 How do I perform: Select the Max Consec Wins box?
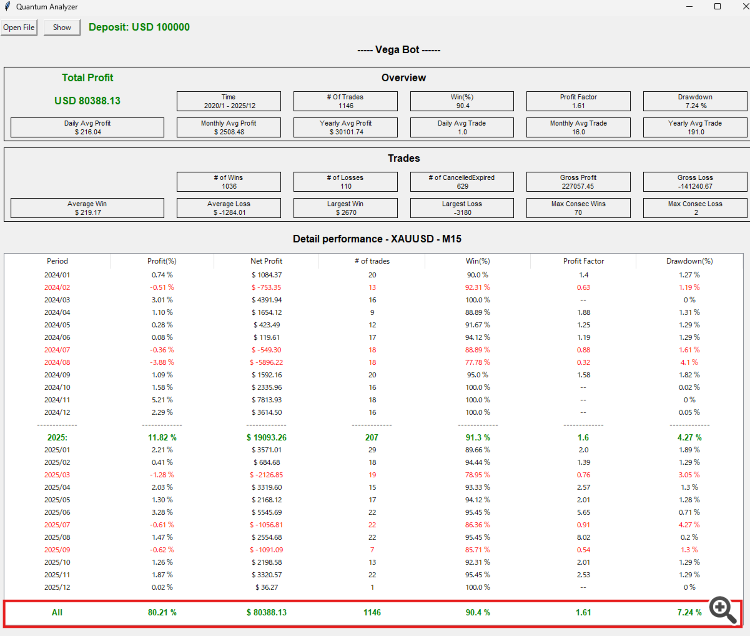578,208
